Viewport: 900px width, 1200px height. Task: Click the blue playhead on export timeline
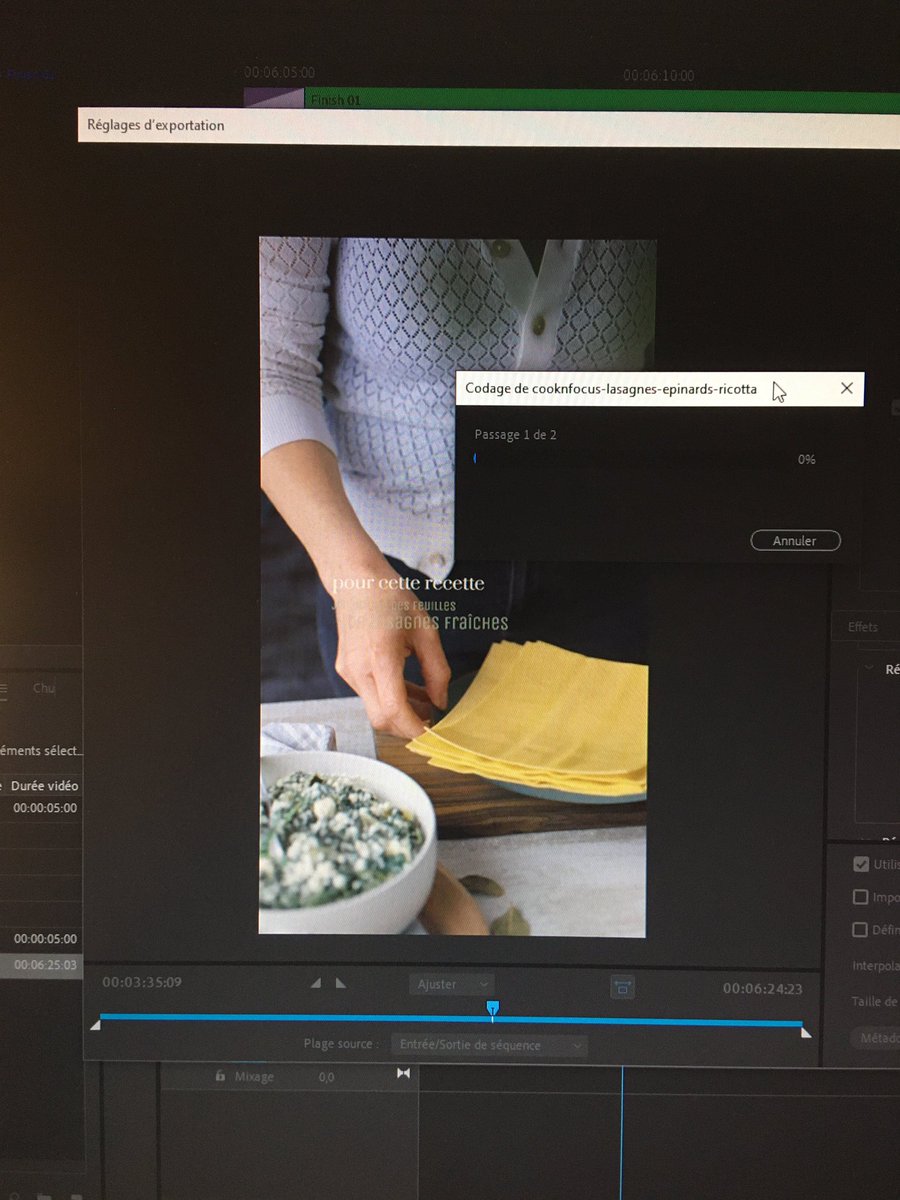coord(492,1009)
